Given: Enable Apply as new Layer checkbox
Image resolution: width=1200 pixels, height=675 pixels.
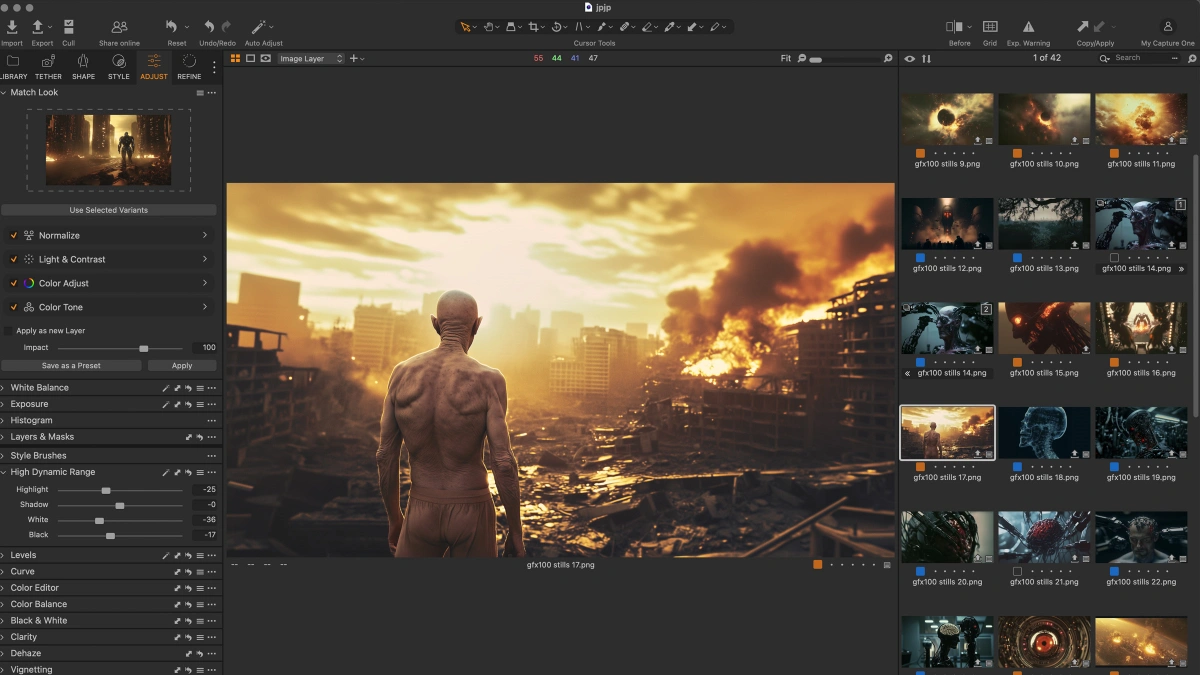Looking at the screenshot, I should coord(9,331).
